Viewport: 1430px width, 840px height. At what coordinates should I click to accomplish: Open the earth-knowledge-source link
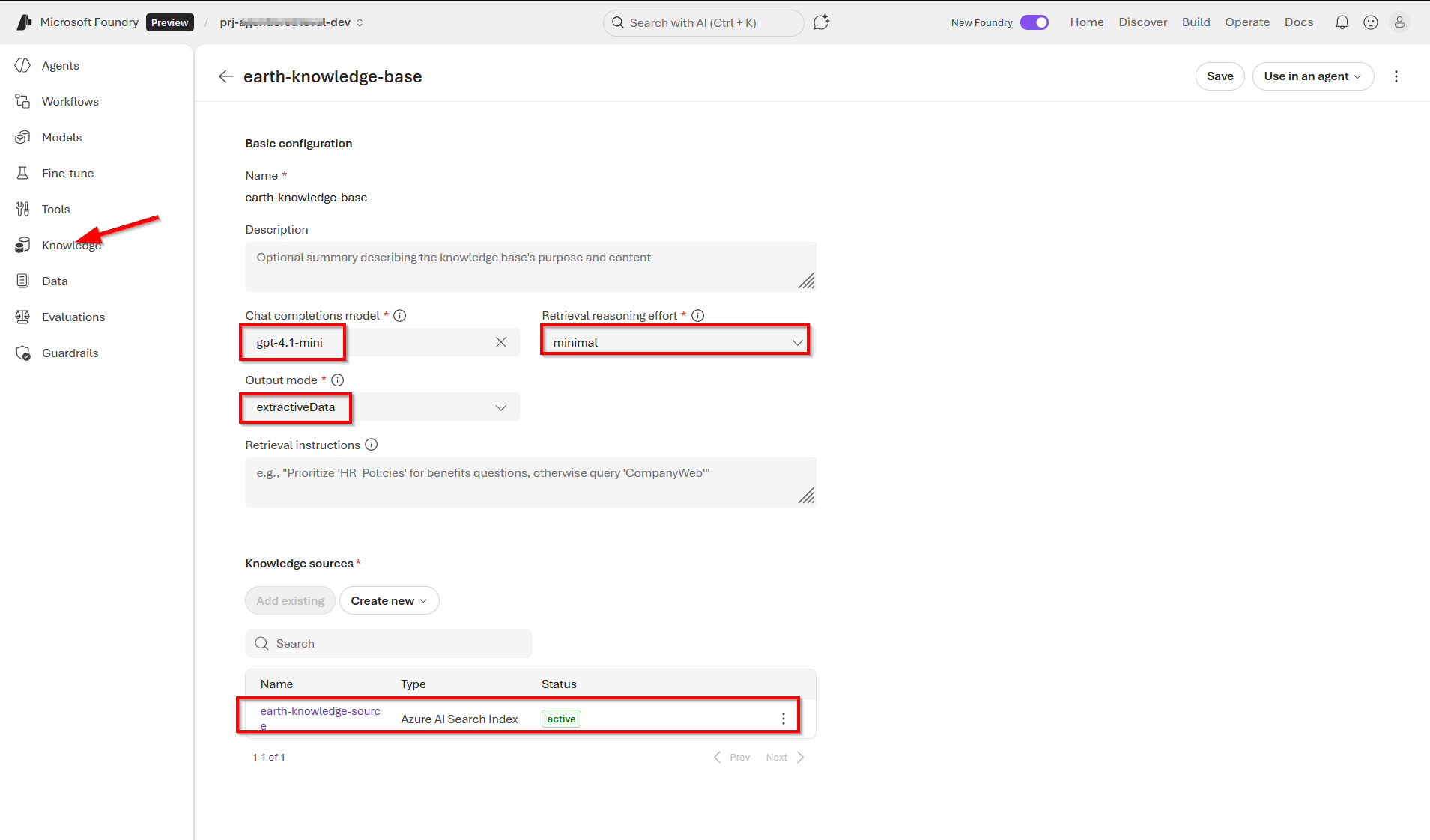pyautogui.click(x=320, y=711)
